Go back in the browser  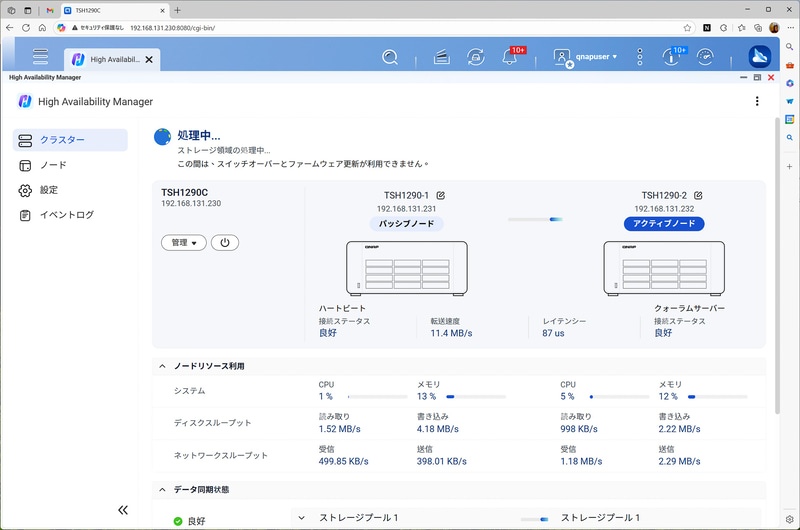click(9, 28)
